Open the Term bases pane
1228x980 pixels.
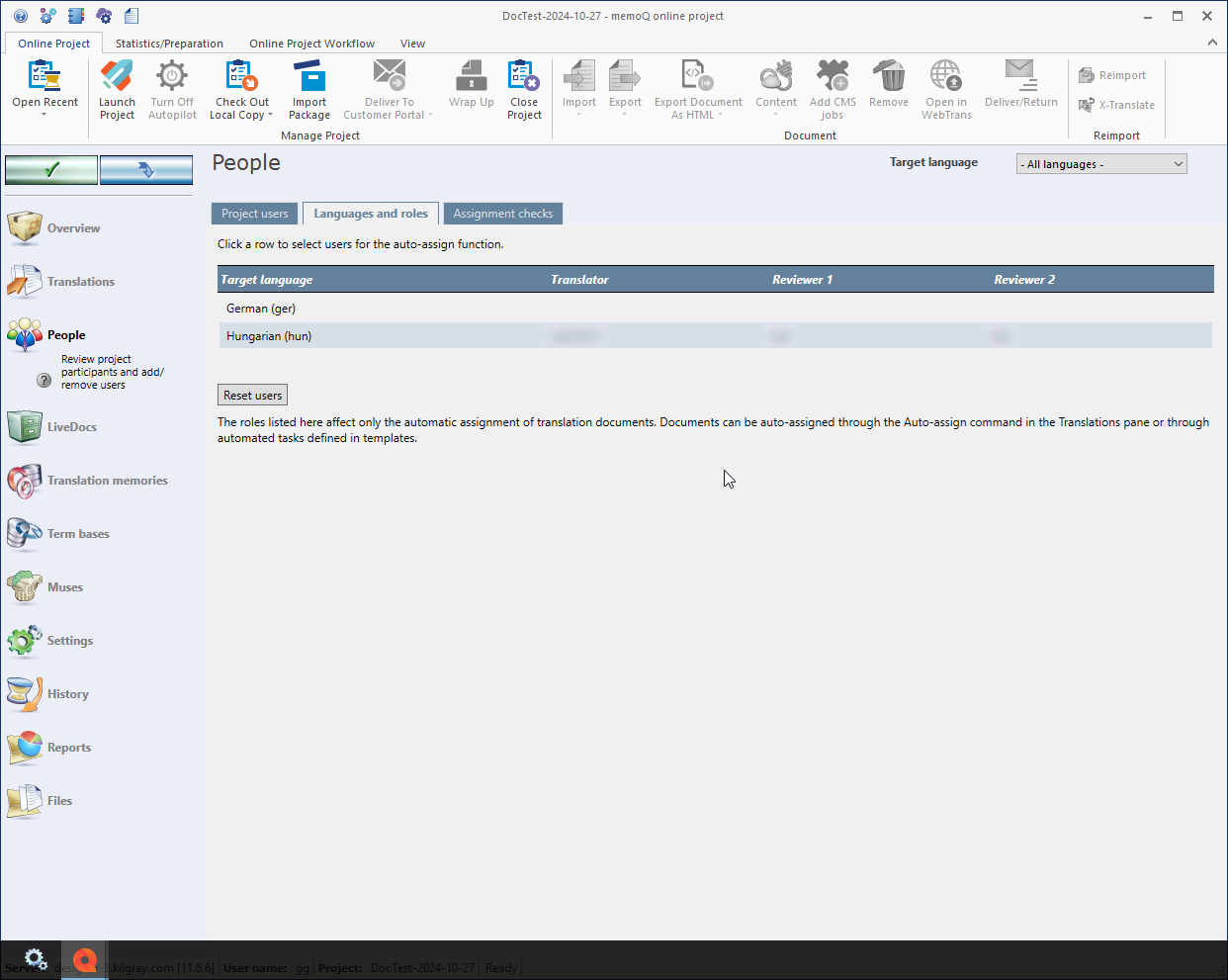(78, 534)
